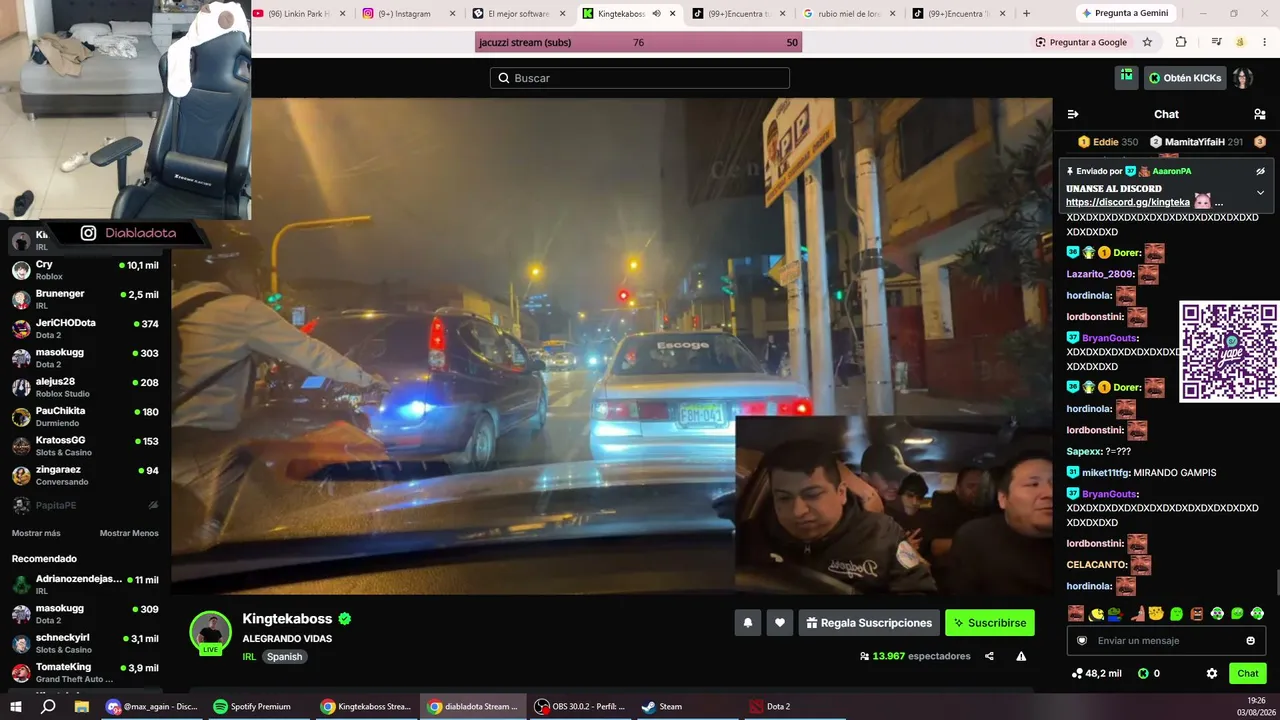Click the chat scrollbar thumb
The width and height of the screenshot is (1280, 720).
tap(1277, 582)
